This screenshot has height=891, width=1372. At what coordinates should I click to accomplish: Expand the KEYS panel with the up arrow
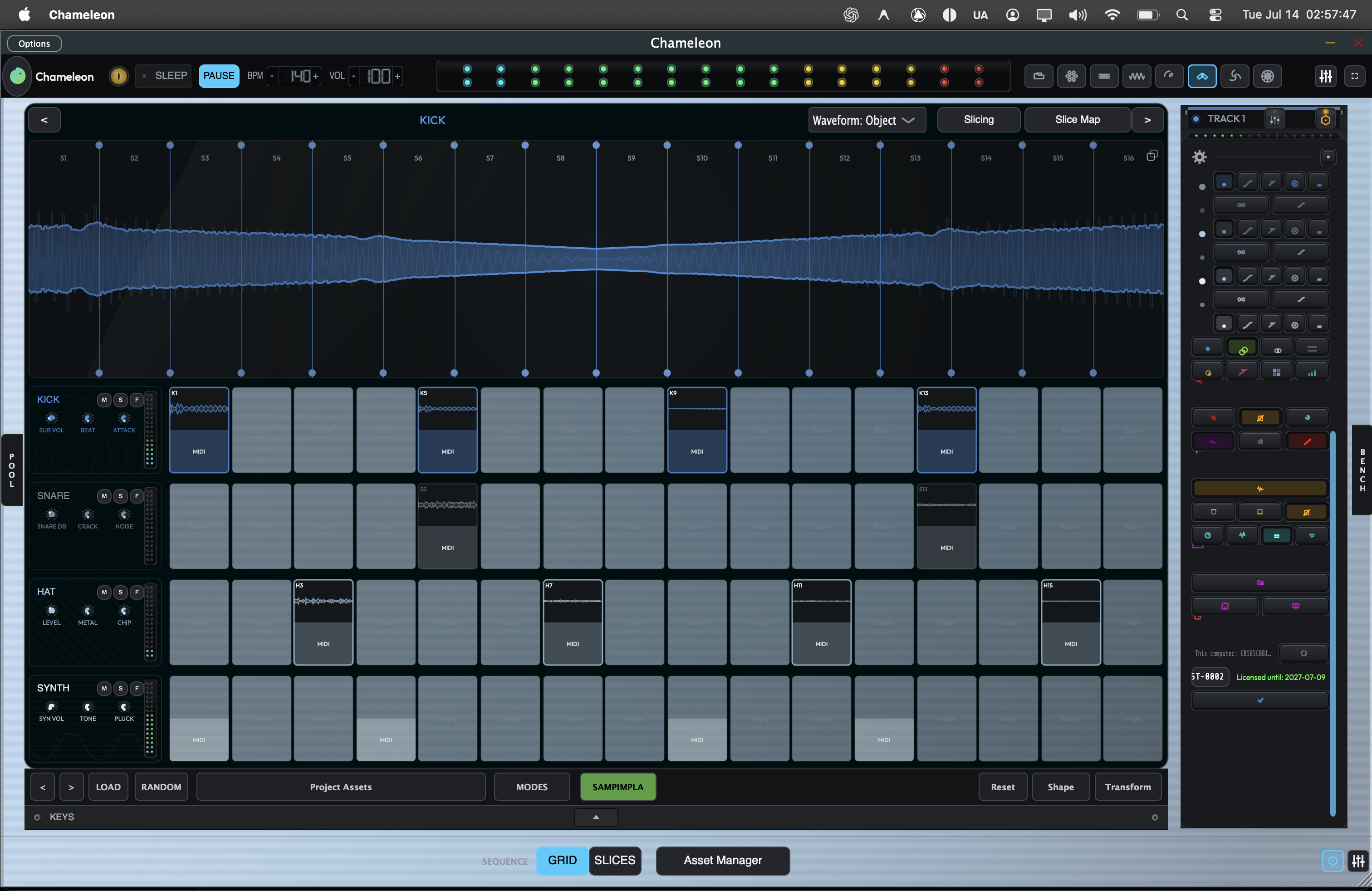point(596,817)
